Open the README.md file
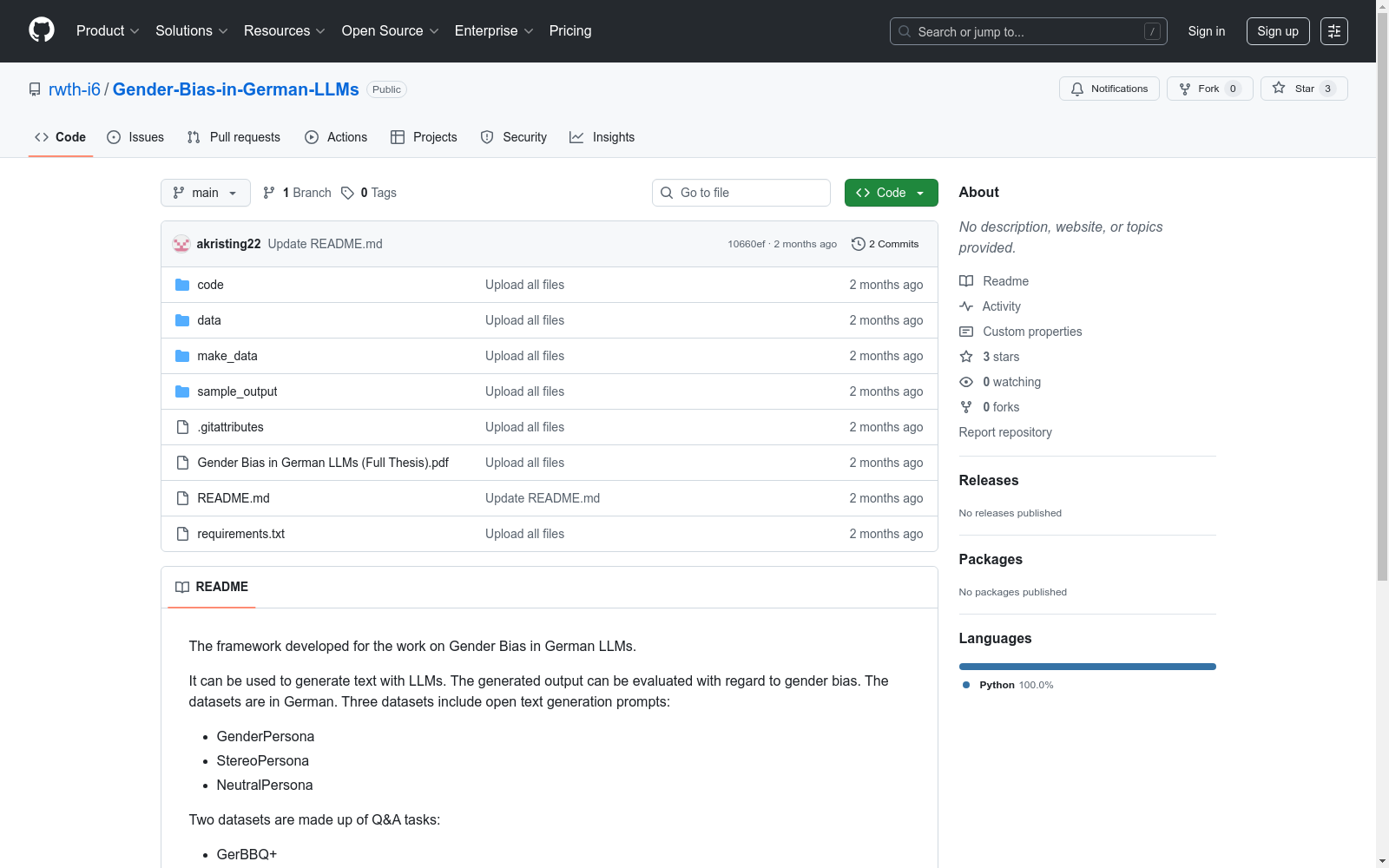1389x868 pixels. click(234, 498)
